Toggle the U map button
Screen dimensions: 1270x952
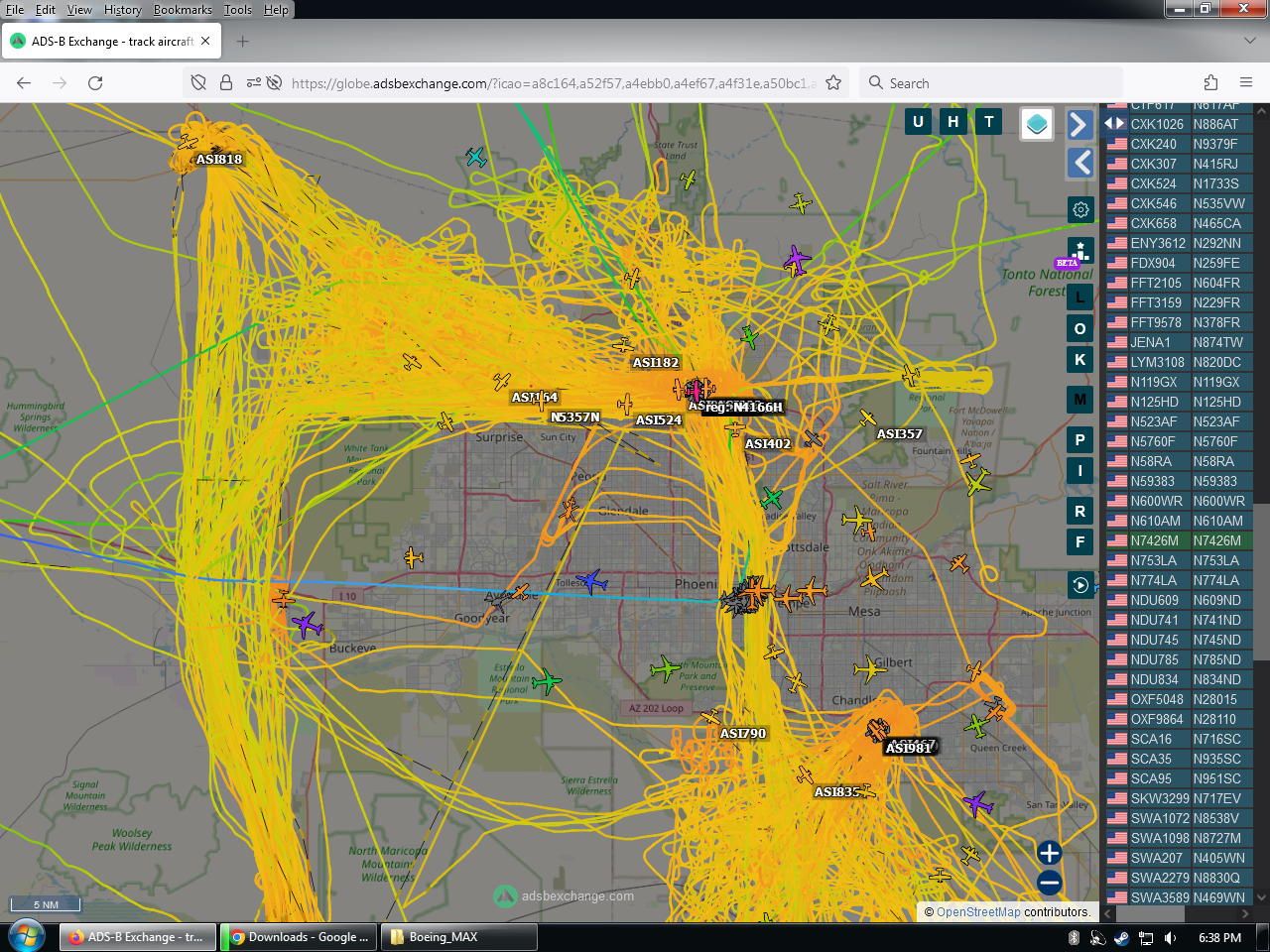pyautogui.click(x=918, y=122)
